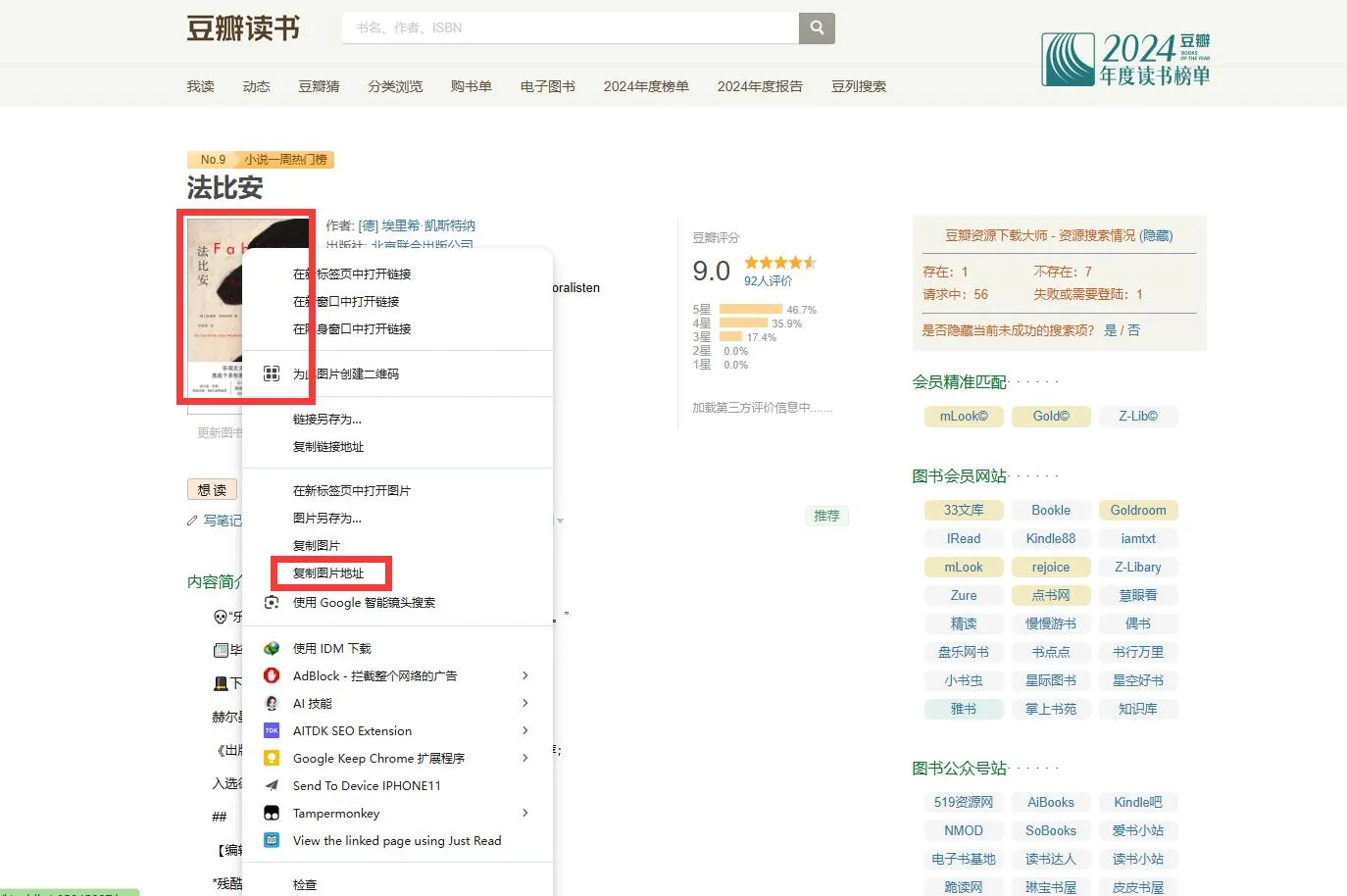Expand the Google Keep submenu arrow
The image size is (1347, 896).
click(x=525, y=758)
